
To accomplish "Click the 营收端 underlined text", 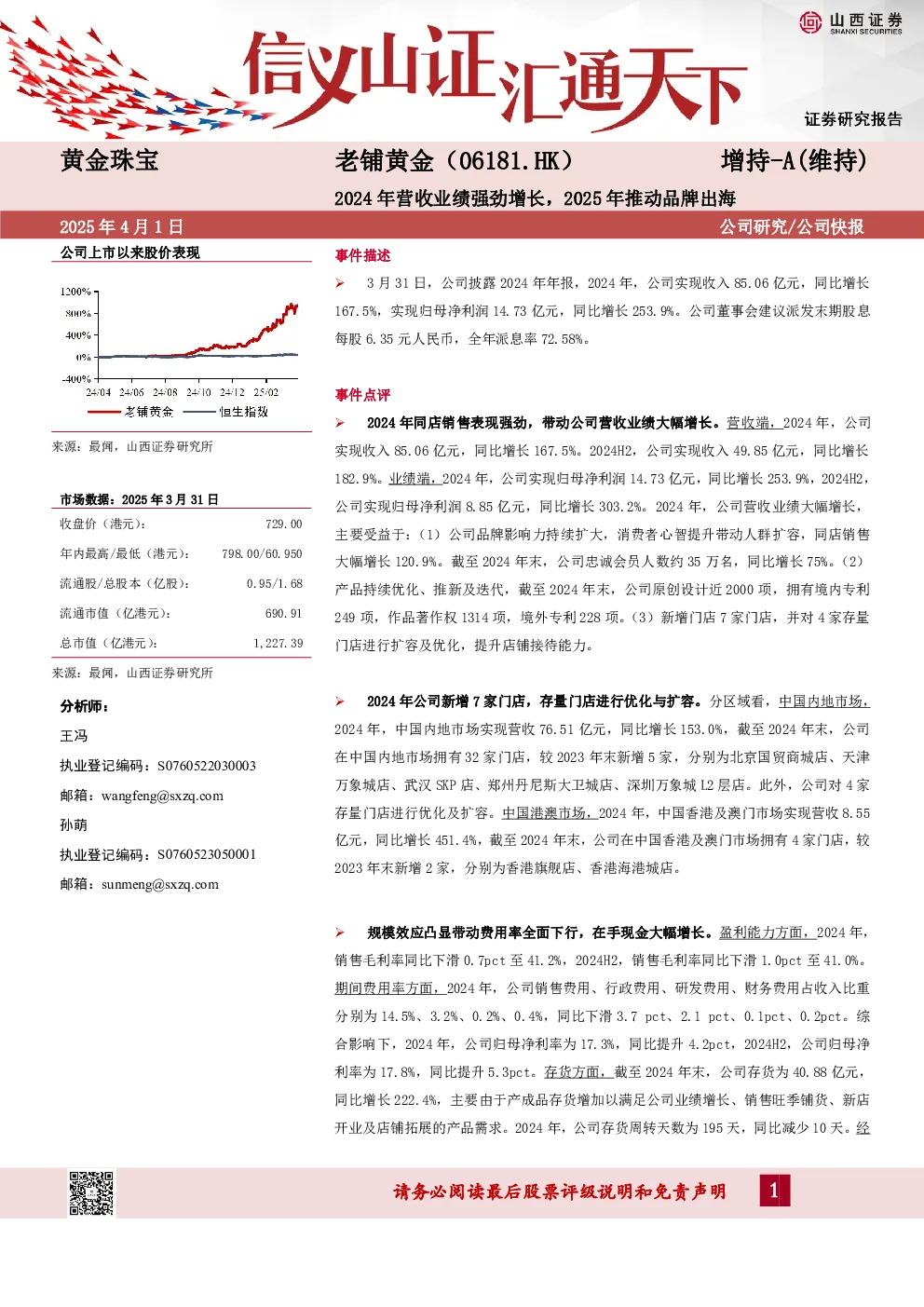I will point(754,423).
